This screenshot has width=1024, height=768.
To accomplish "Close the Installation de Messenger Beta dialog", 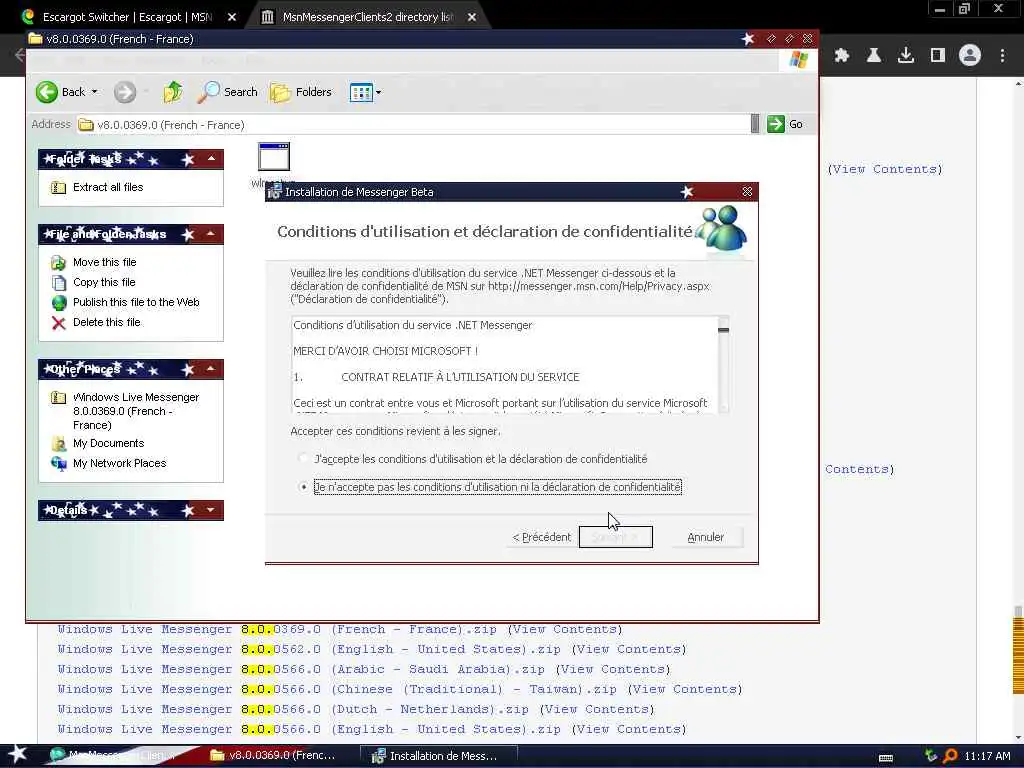I will click(747, 192).
